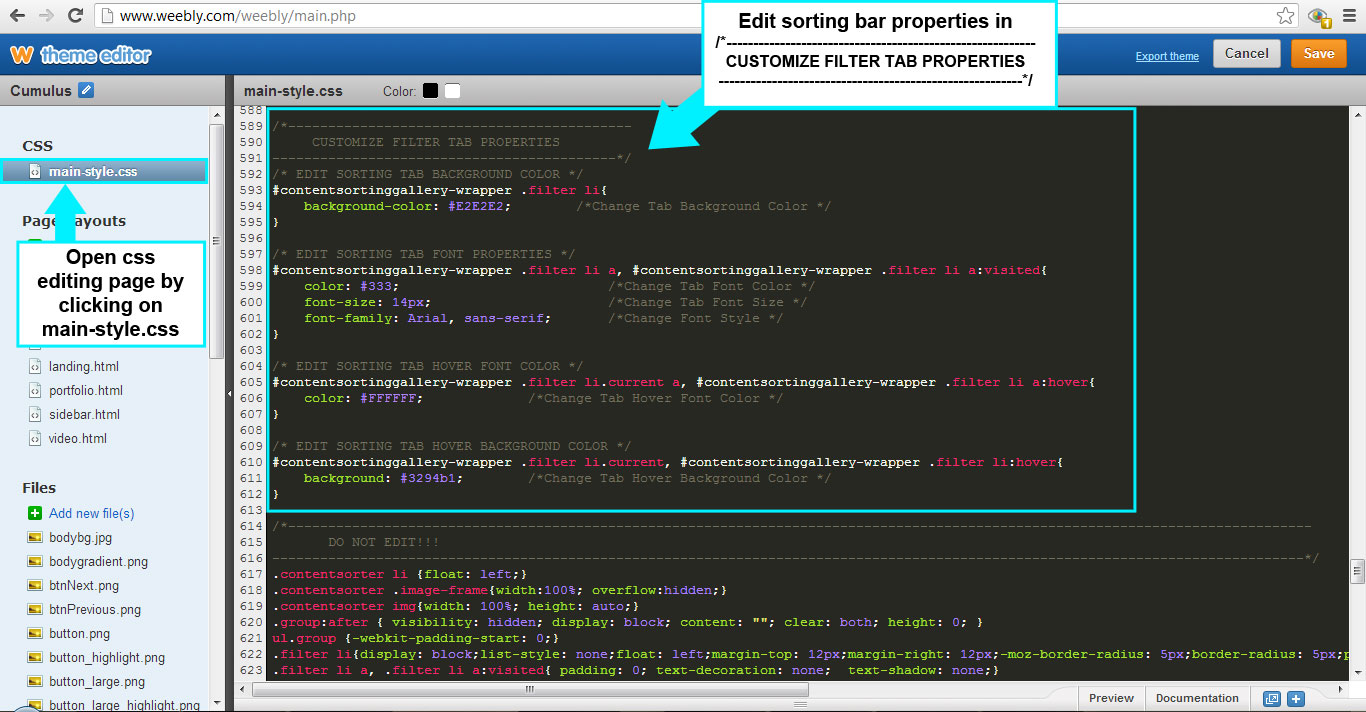Open the Documentation tab at bottom
Image resolution: width=1366 pixels, height=712 pixels.
(1197, 698)
